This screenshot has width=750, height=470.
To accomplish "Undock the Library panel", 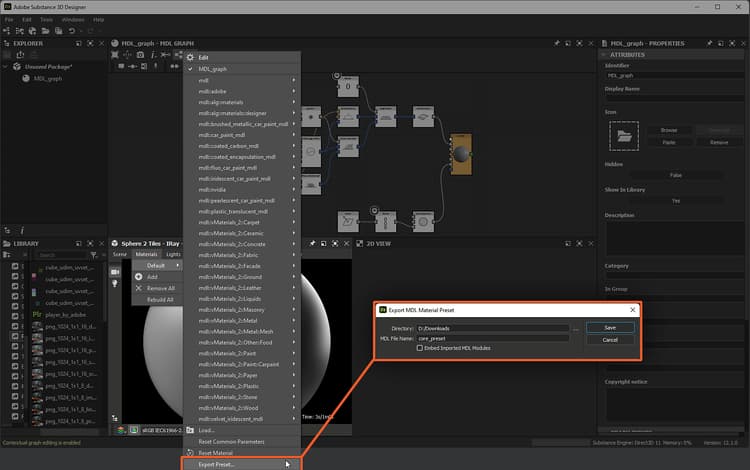I will coord(78,243).
